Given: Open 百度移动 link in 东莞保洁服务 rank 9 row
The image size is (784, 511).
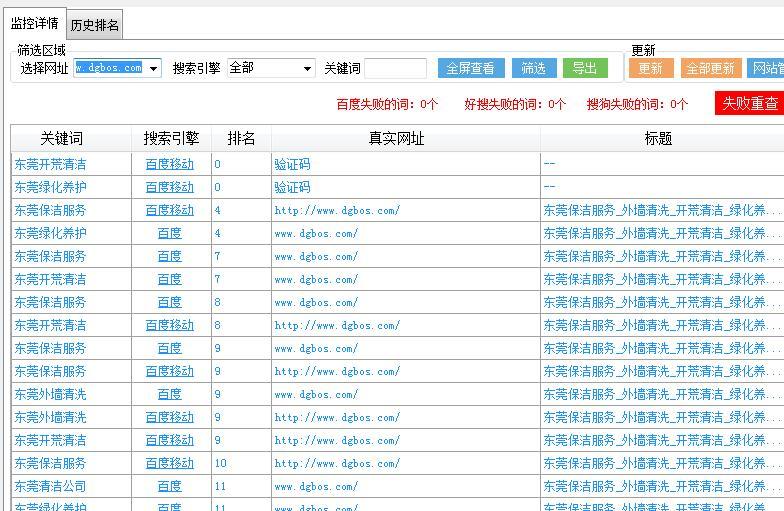Looking at the screenshot, I should pos(170,371).
